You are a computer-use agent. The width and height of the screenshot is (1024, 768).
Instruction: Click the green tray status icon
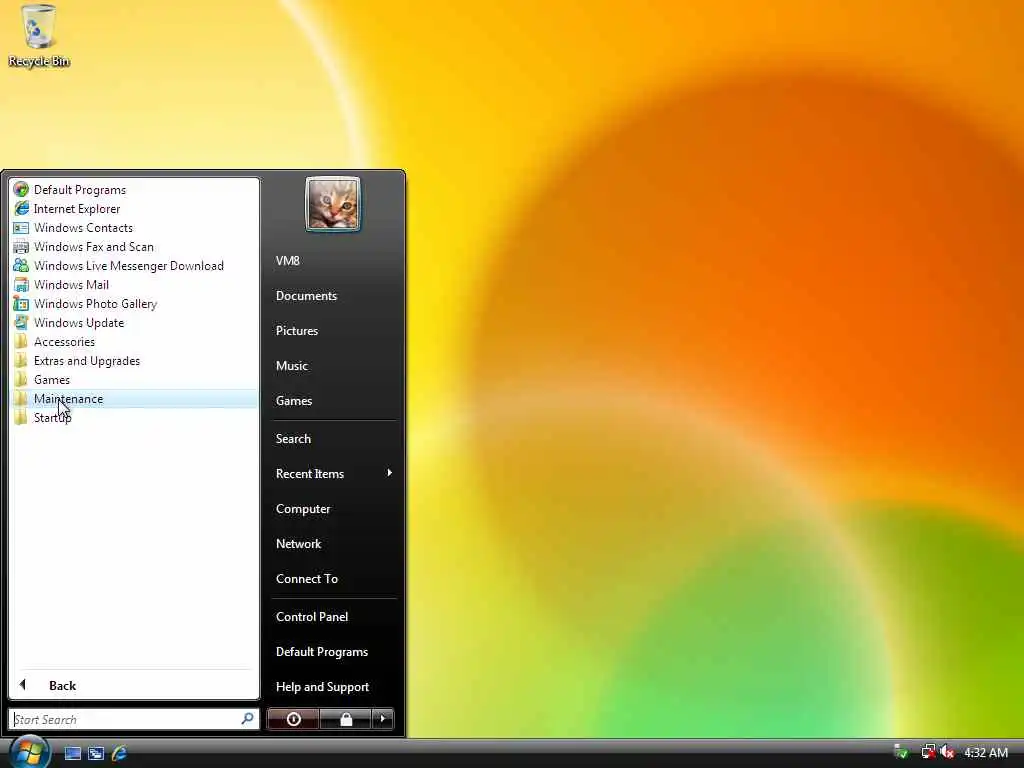[x=901, y=752]
